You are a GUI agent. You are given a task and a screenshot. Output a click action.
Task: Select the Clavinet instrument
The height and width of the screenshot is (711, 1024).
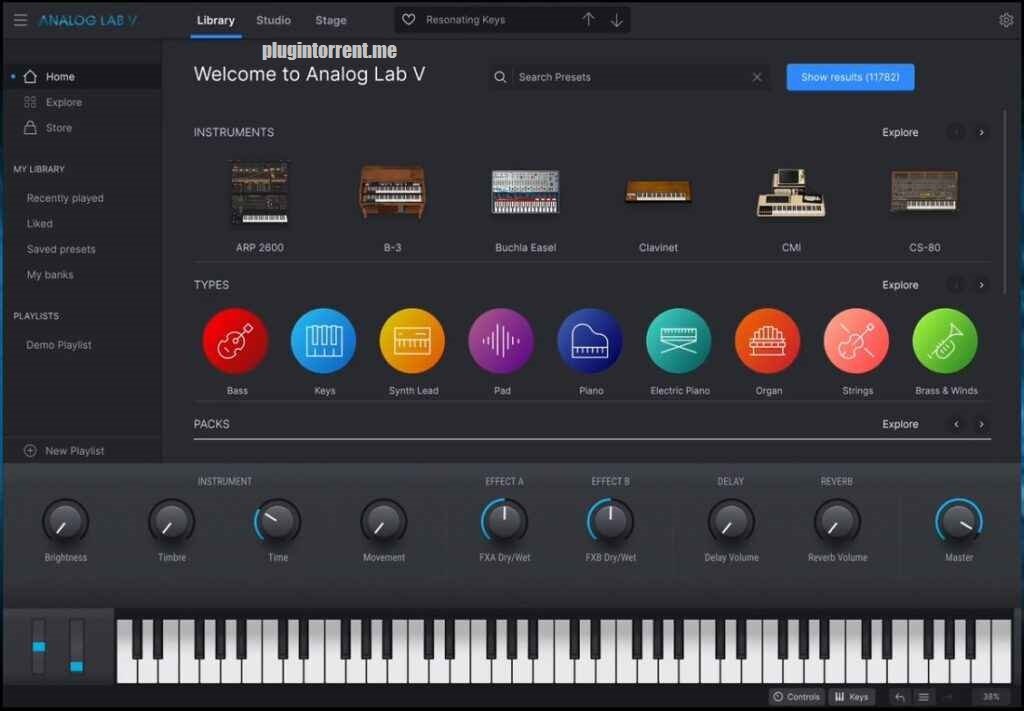658,191
